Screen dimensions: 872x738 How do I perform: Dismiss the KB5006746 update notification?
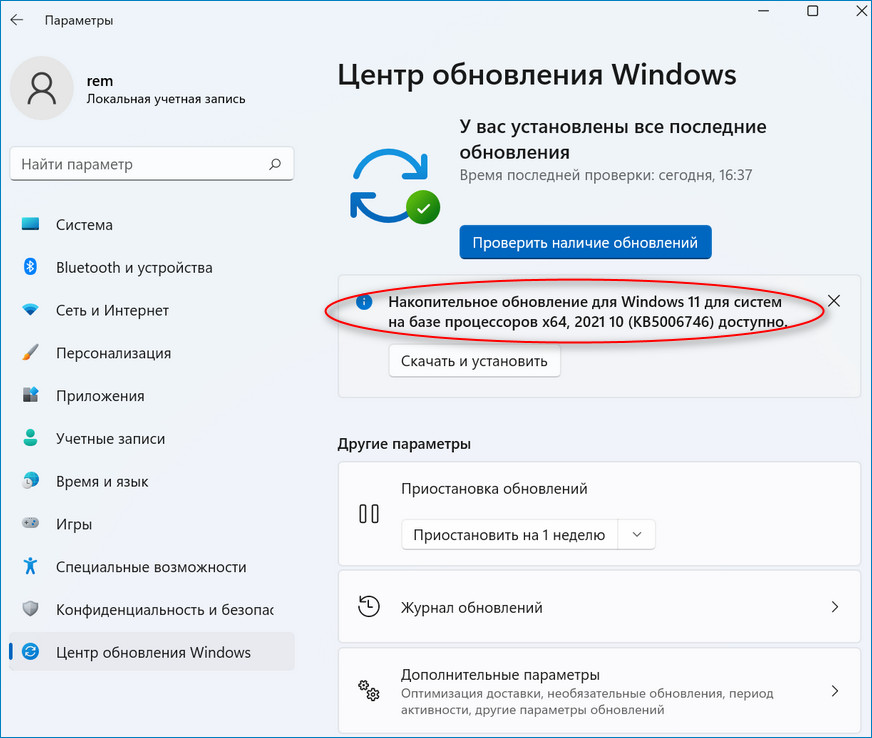click(x=835, y=301)
